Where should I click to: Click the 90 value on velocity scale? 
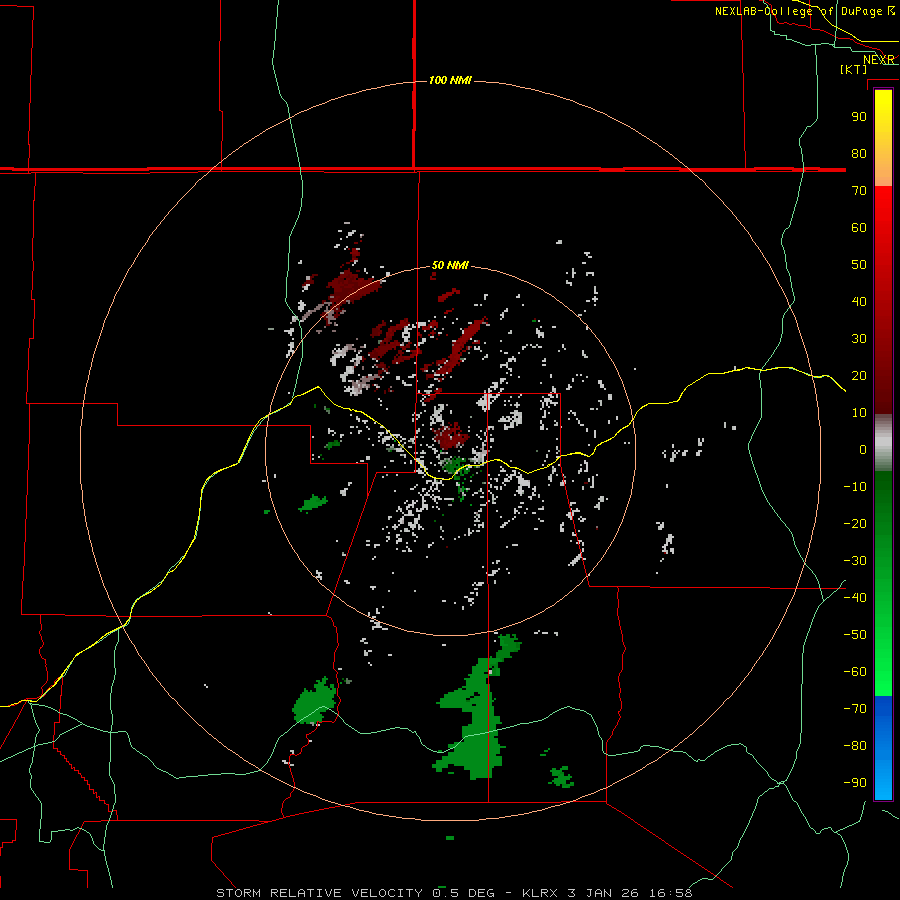[x=859, y=117]
